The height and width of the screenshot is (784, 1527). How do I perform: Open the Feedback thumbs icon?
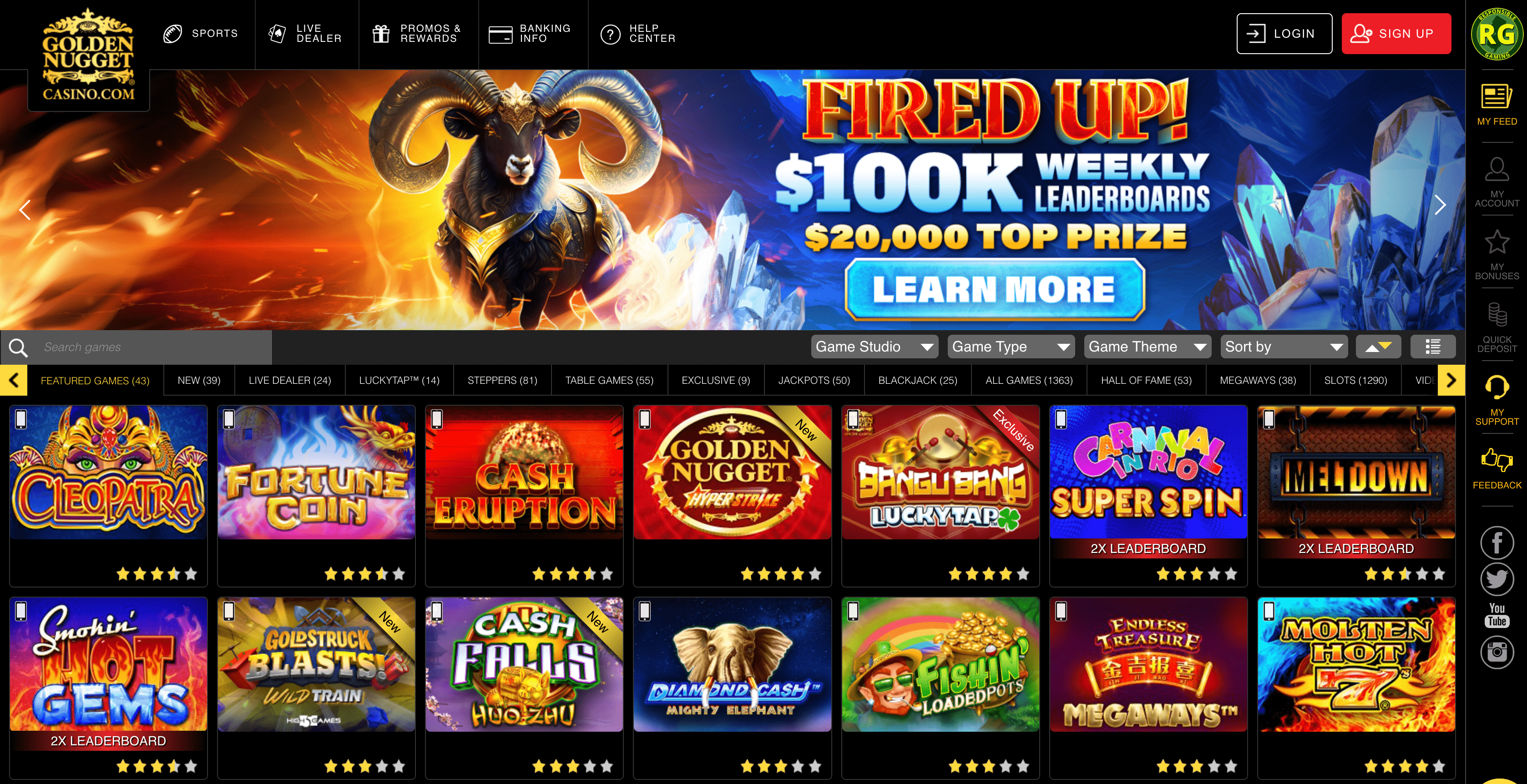1497,460
